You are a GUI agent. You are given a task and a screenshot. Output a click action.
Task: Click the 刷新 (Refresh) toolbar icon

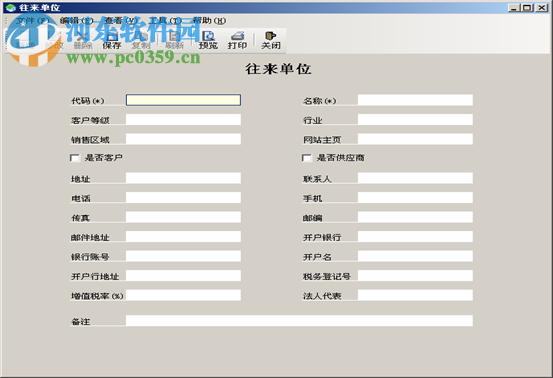174,40
